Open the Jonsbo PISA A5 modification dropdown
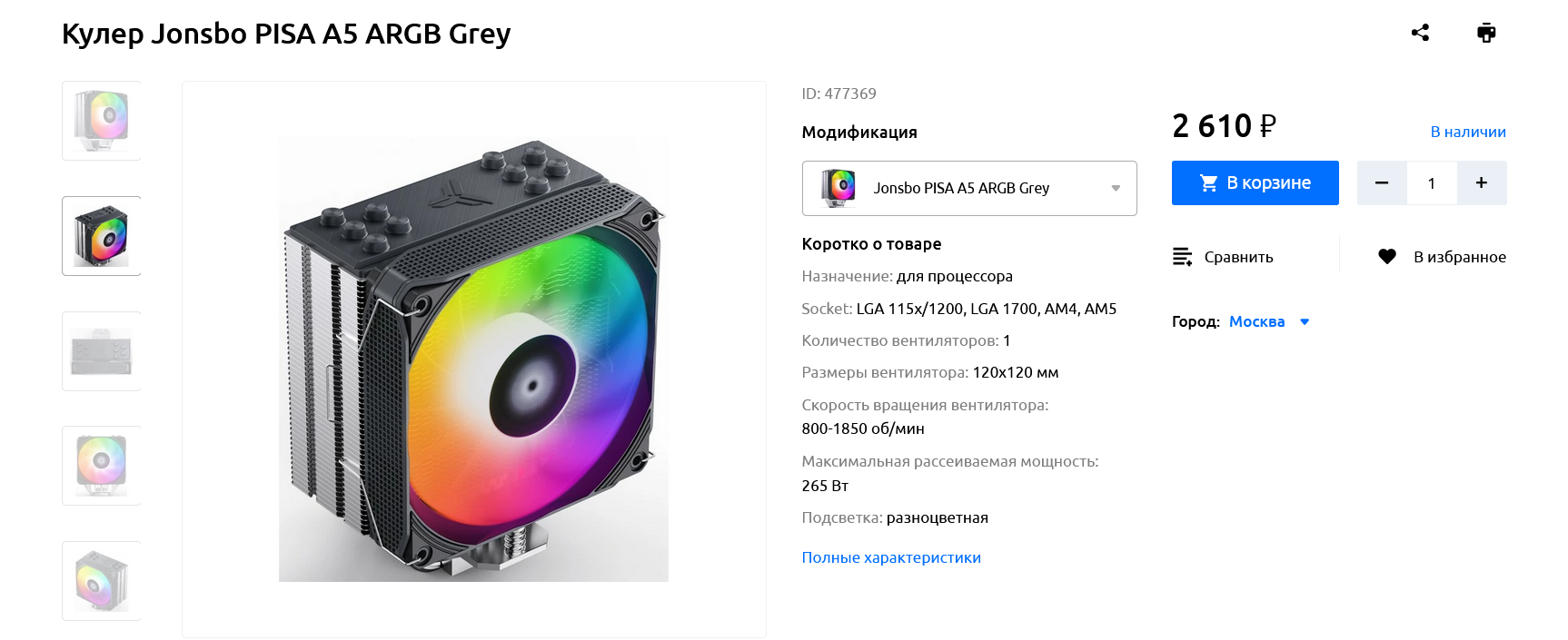 pos(968,188)
